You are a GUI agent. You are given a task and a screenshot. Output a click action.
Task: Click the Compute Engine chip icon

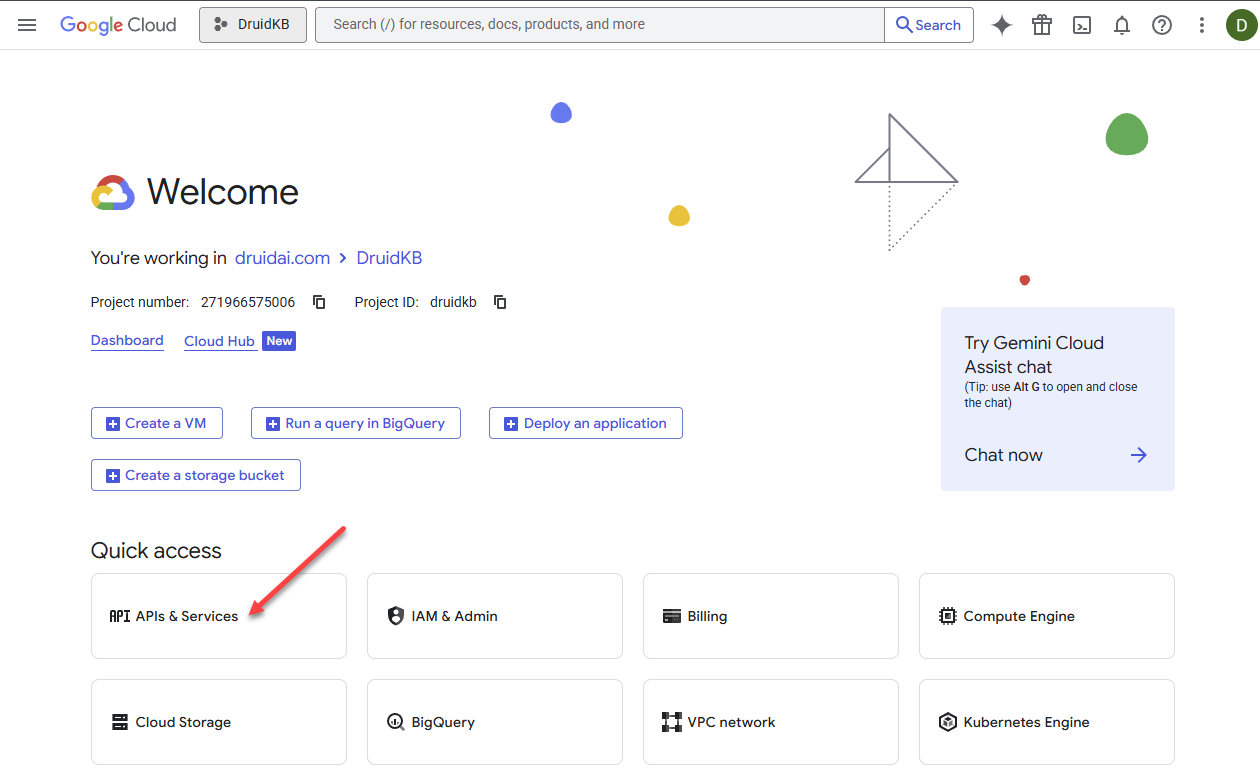[x=948, y=616]
